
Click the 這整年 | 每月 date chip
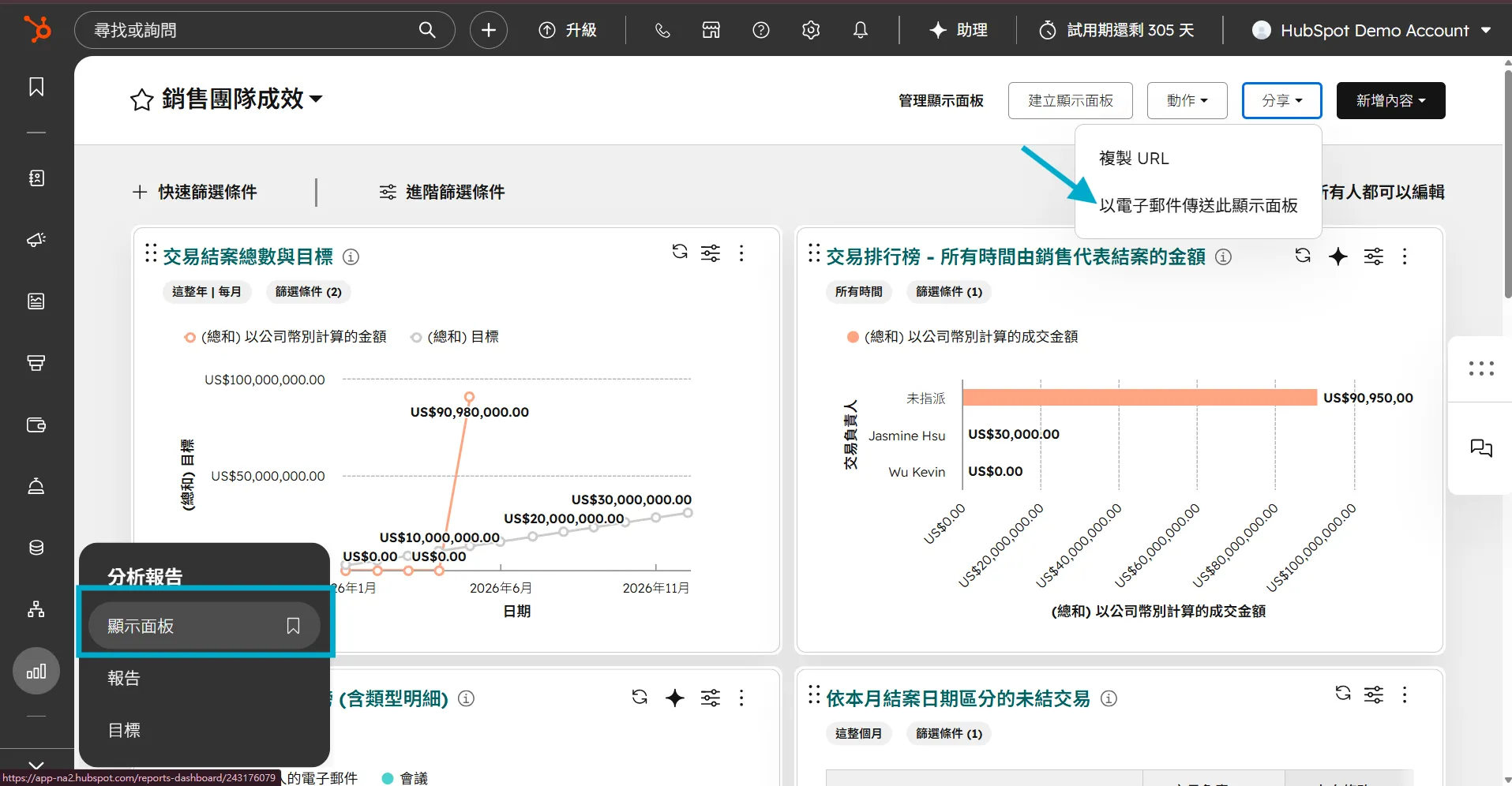pyautogui.click(x=207, y=292)
